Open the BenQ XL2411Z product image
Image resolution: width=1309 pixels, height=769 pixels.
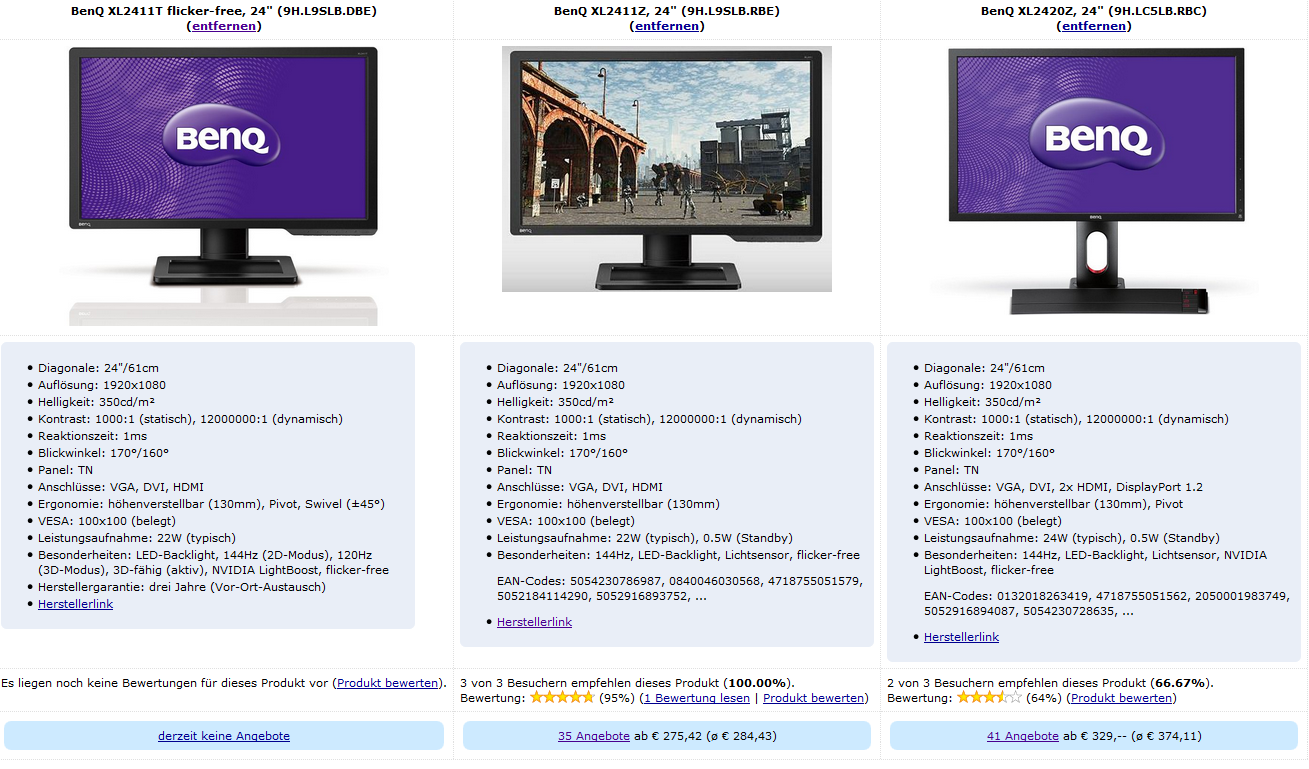667,169
